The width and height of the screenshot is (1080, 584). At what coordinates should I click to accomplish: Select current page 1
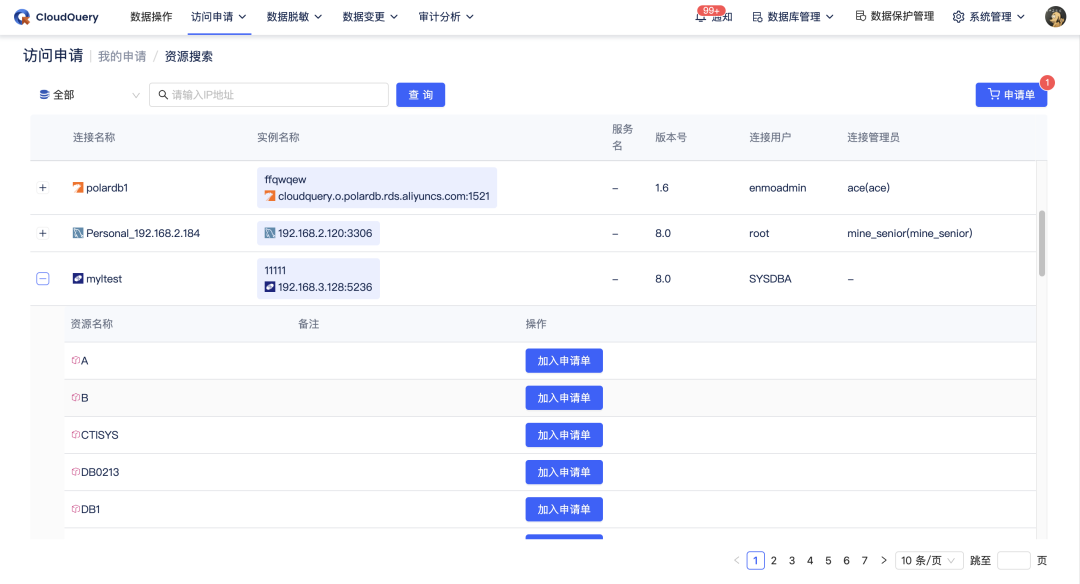point(756,561)
